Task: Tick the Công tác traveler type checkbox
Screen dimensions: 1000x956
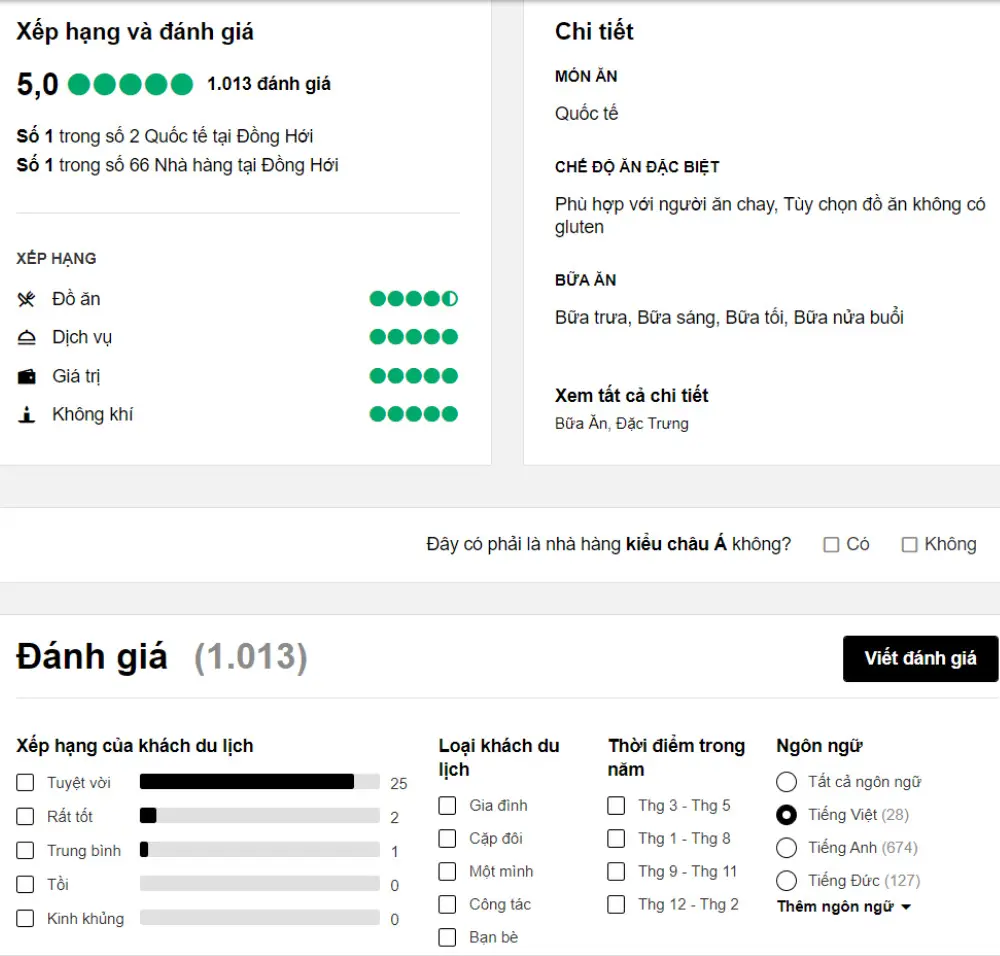Action: (447, 904)
